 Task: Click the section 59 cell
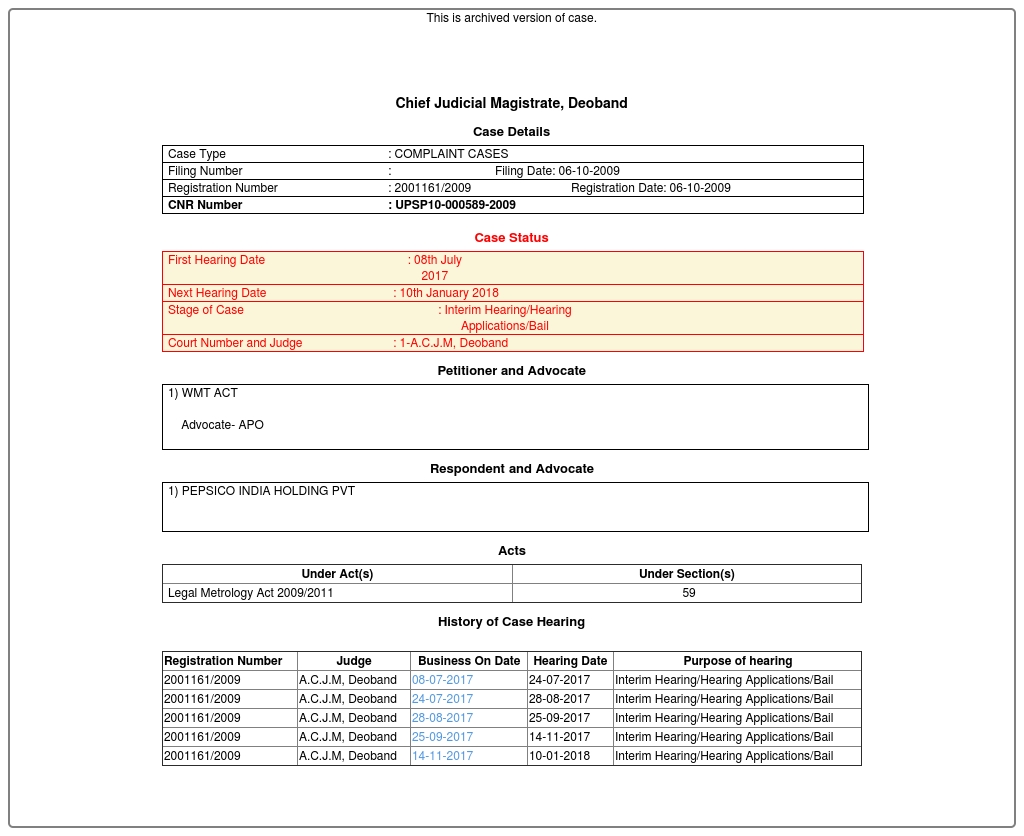[x=688, y=593]
